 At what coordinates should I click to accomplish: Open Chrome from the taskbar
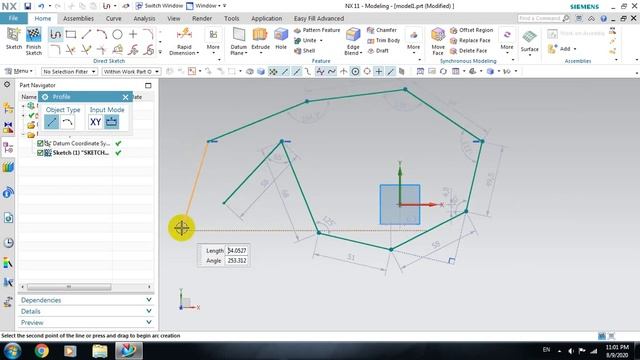[41, 351]
